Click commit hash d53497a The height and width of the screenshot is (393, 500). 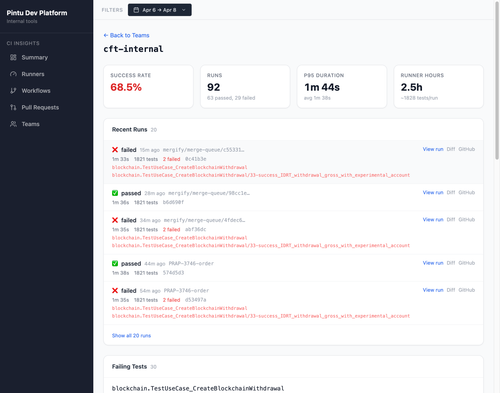click(196, 300)
